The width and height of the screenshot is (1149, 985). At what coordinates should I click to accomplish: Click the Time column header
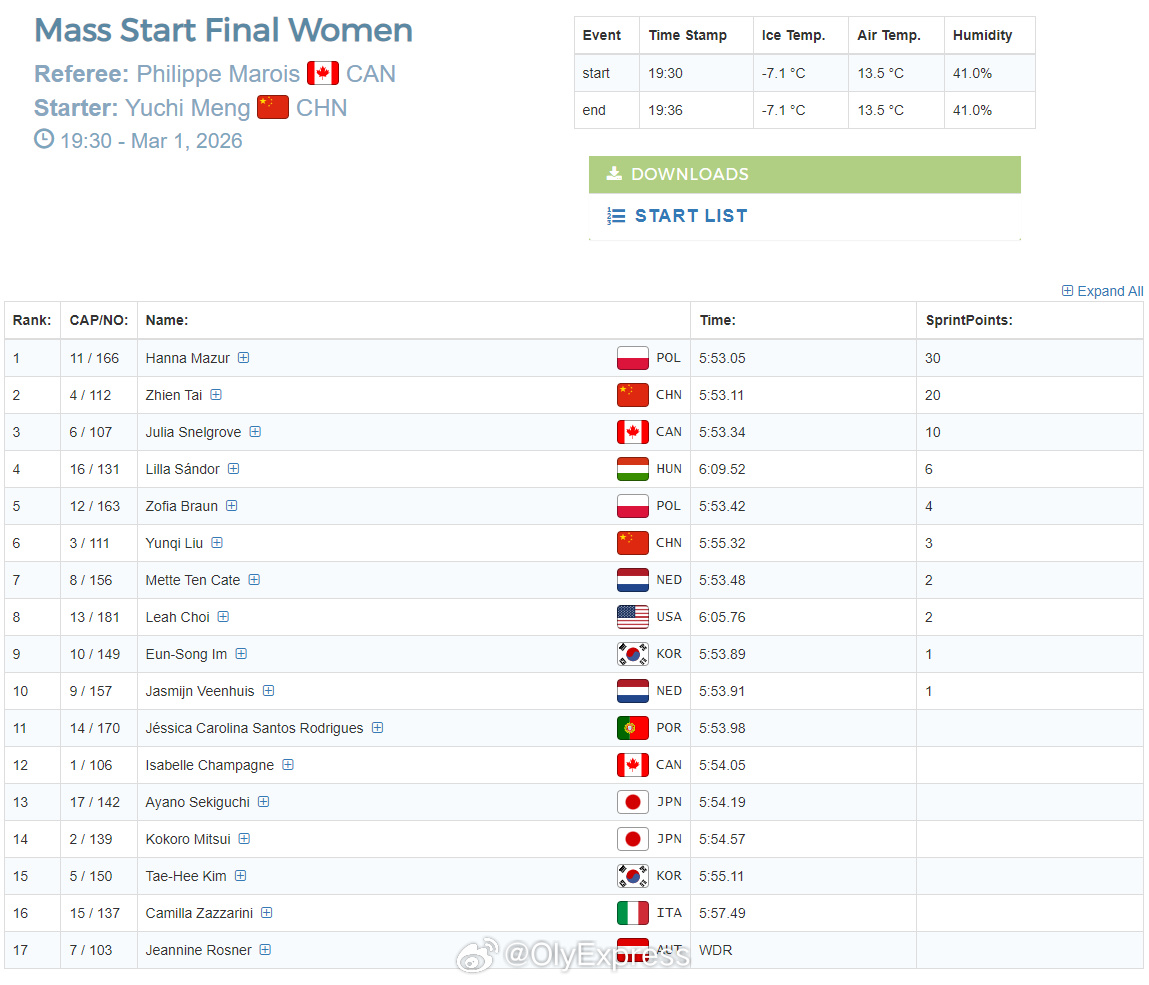pyautogui.click(x=717, y=320)
